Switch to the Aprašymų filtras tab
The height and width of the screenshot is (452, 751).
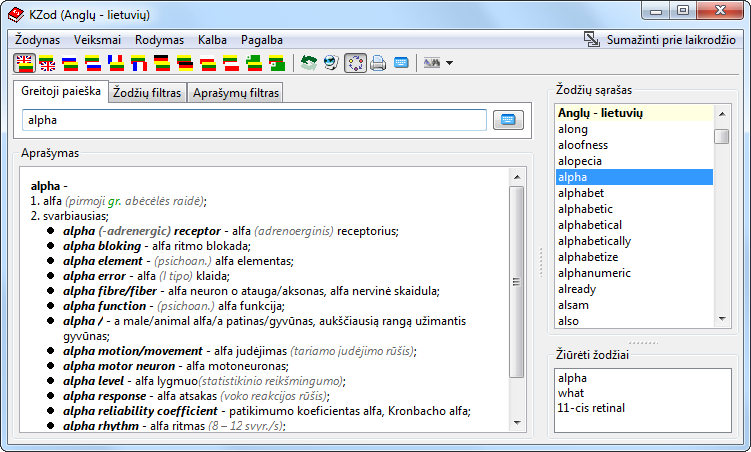point(236,92)
